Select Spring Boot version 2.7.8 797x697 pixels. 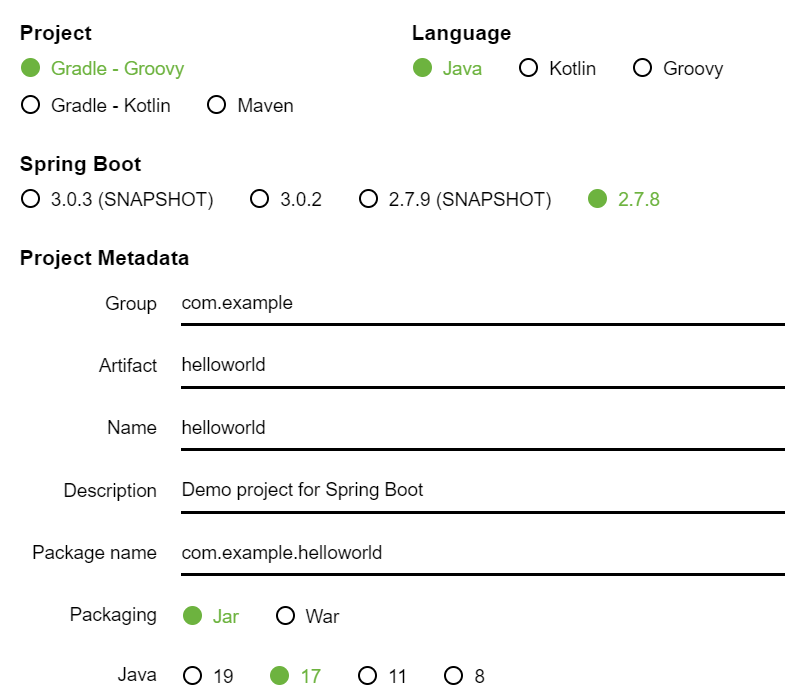[598, 199]
